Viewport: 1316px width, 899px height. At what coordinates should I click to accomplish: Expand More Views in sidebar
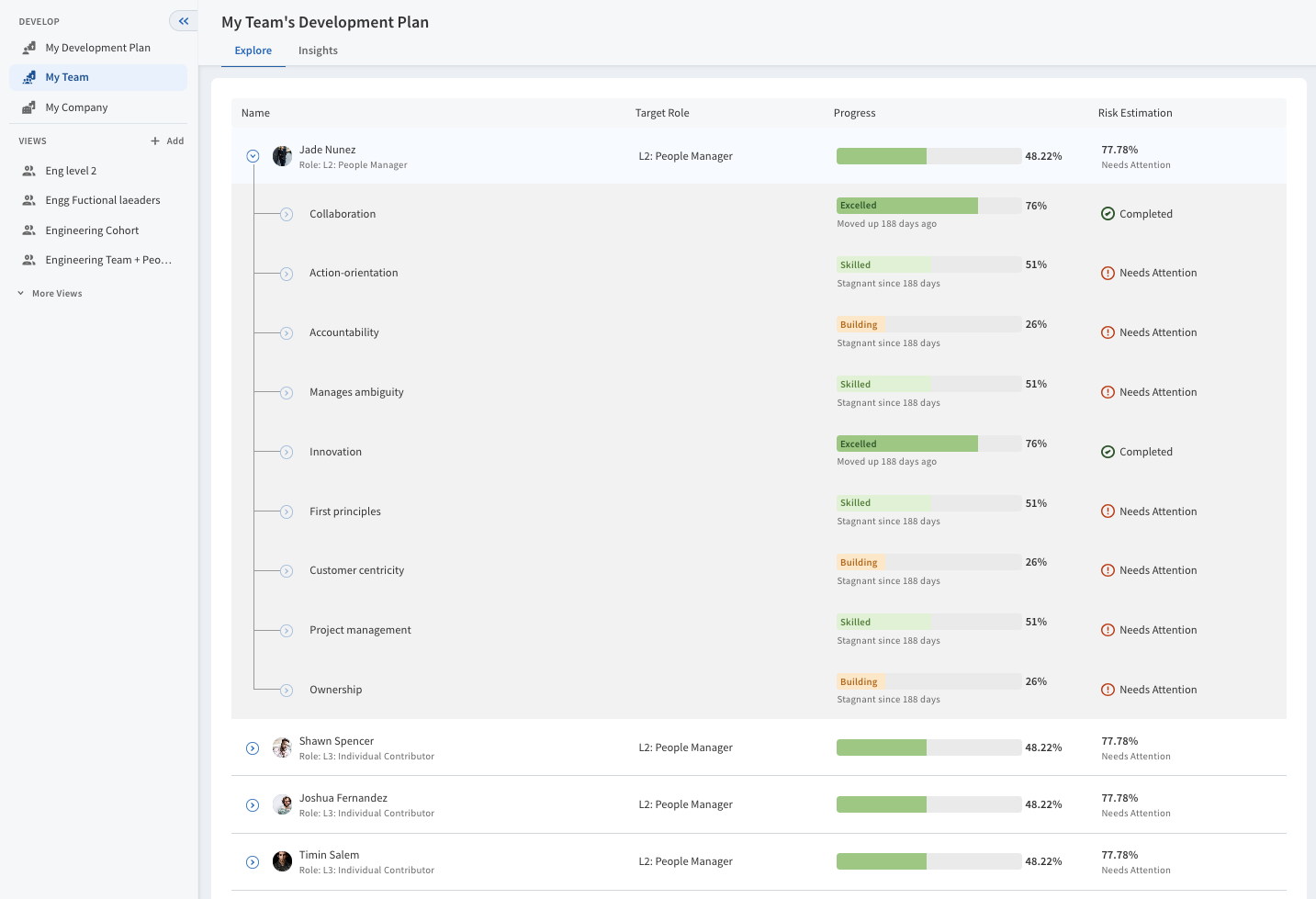[x=51, y=294]
